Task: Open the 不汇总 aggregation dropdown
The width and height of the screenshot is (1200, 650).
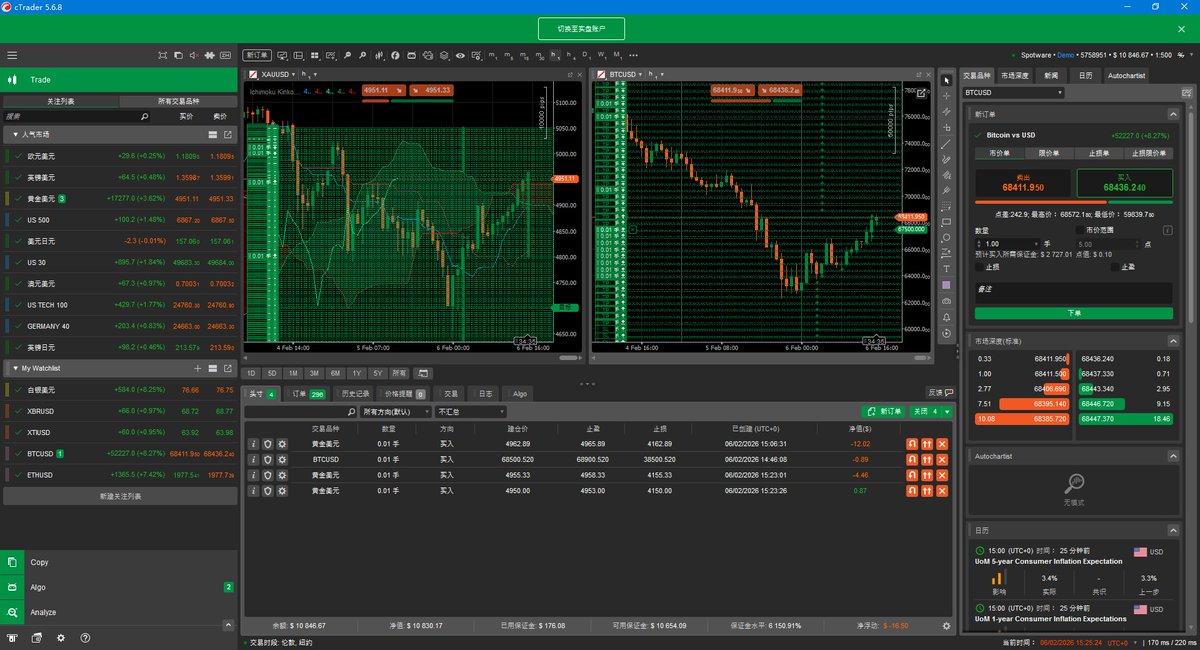Action: (x=471, y=412)
